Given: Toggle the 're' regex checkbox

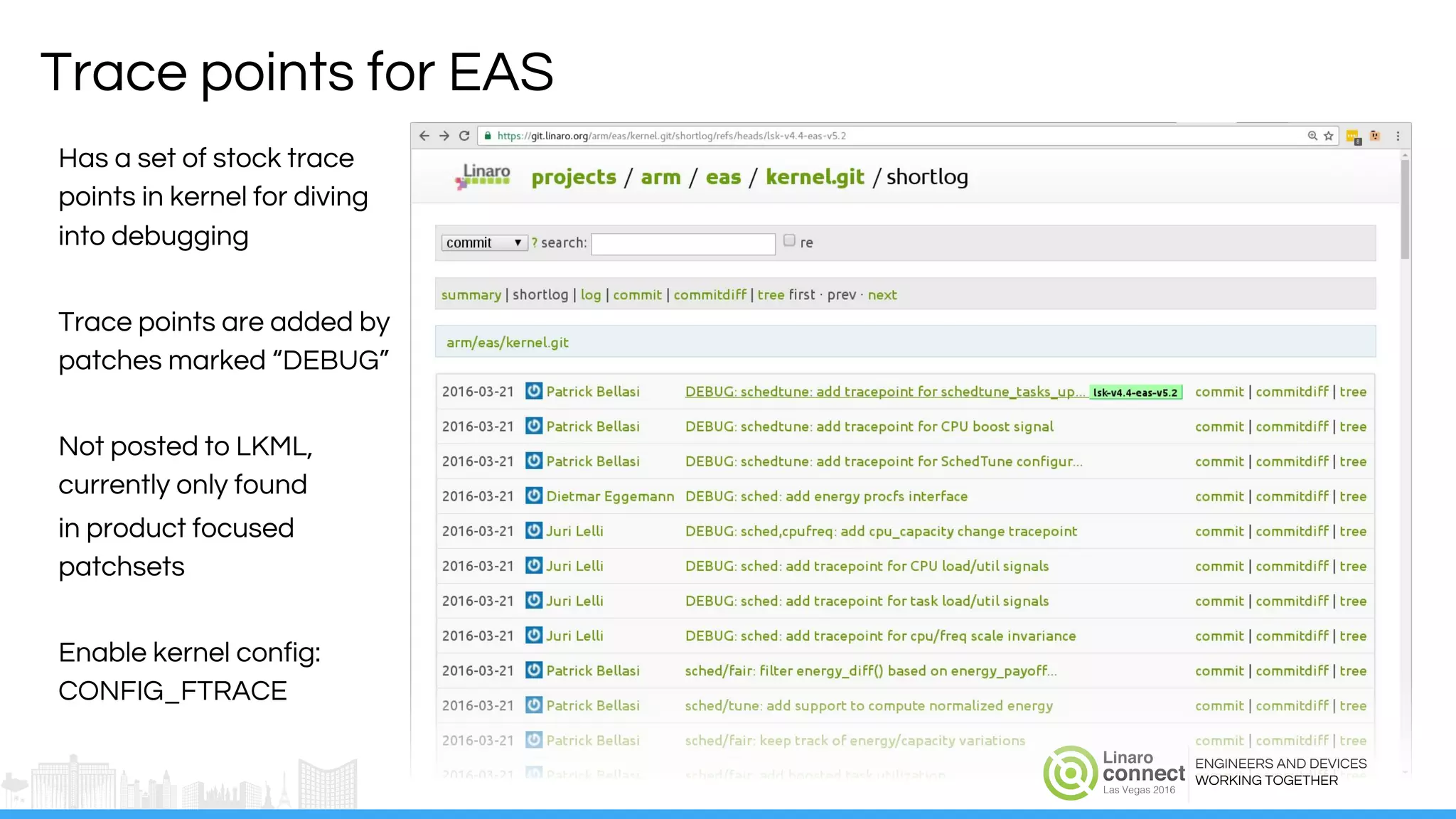Looking at the screenshot, I should click(789, 240).
